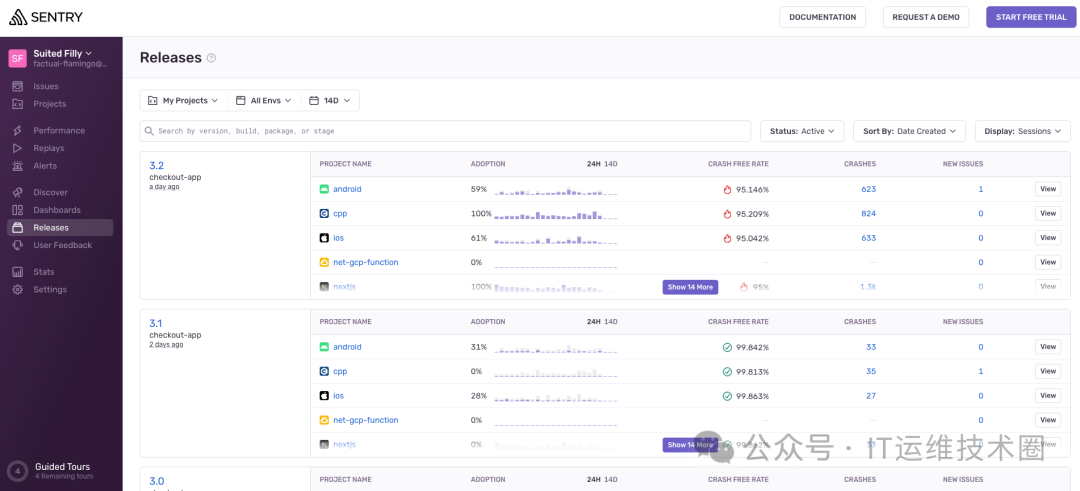
Task: View cpp project in release 3.2
Action: 1048,213
